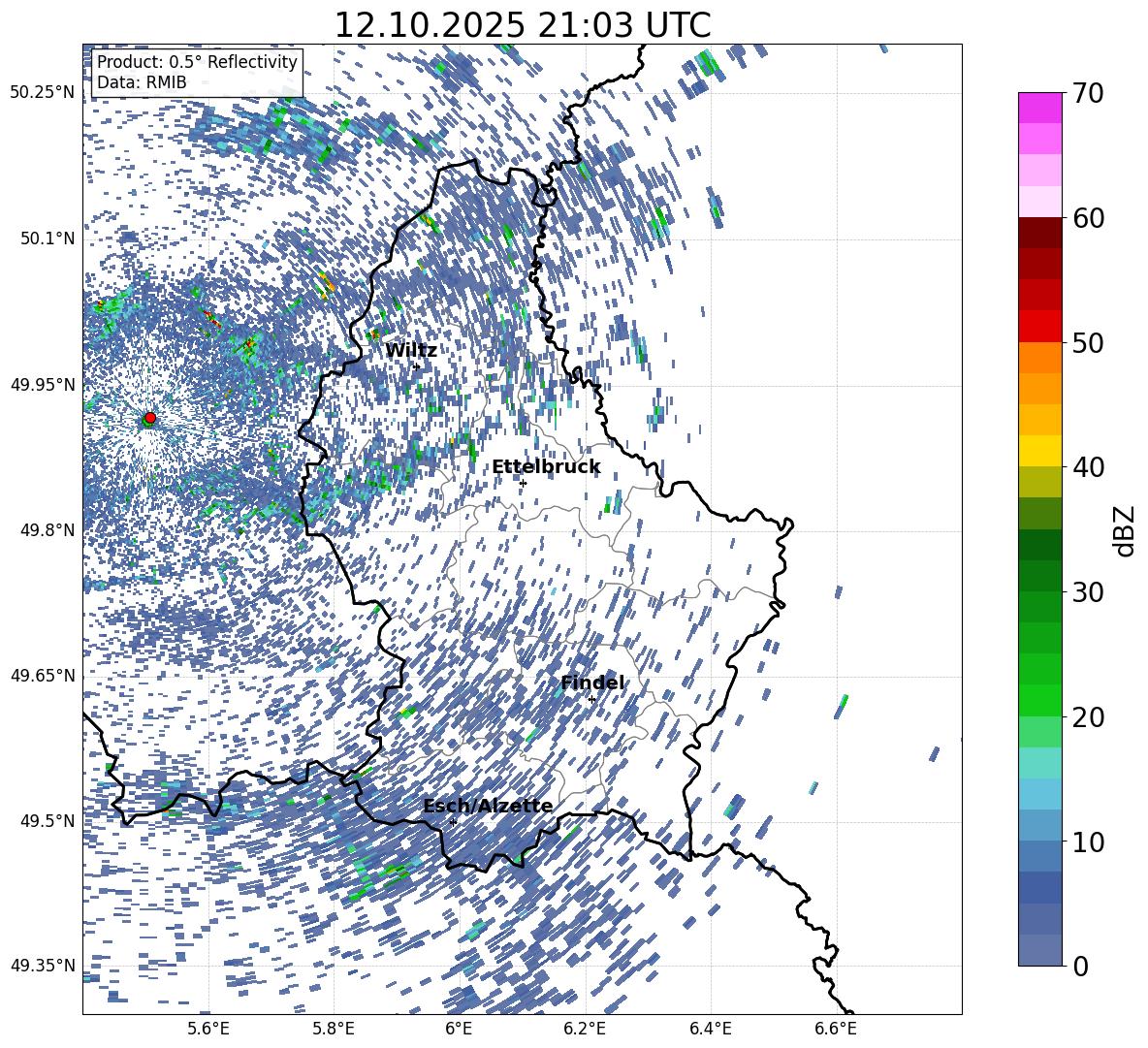Click the colorbar tick label 40
This screenshot has height=1048, width=1148.
1088,467
